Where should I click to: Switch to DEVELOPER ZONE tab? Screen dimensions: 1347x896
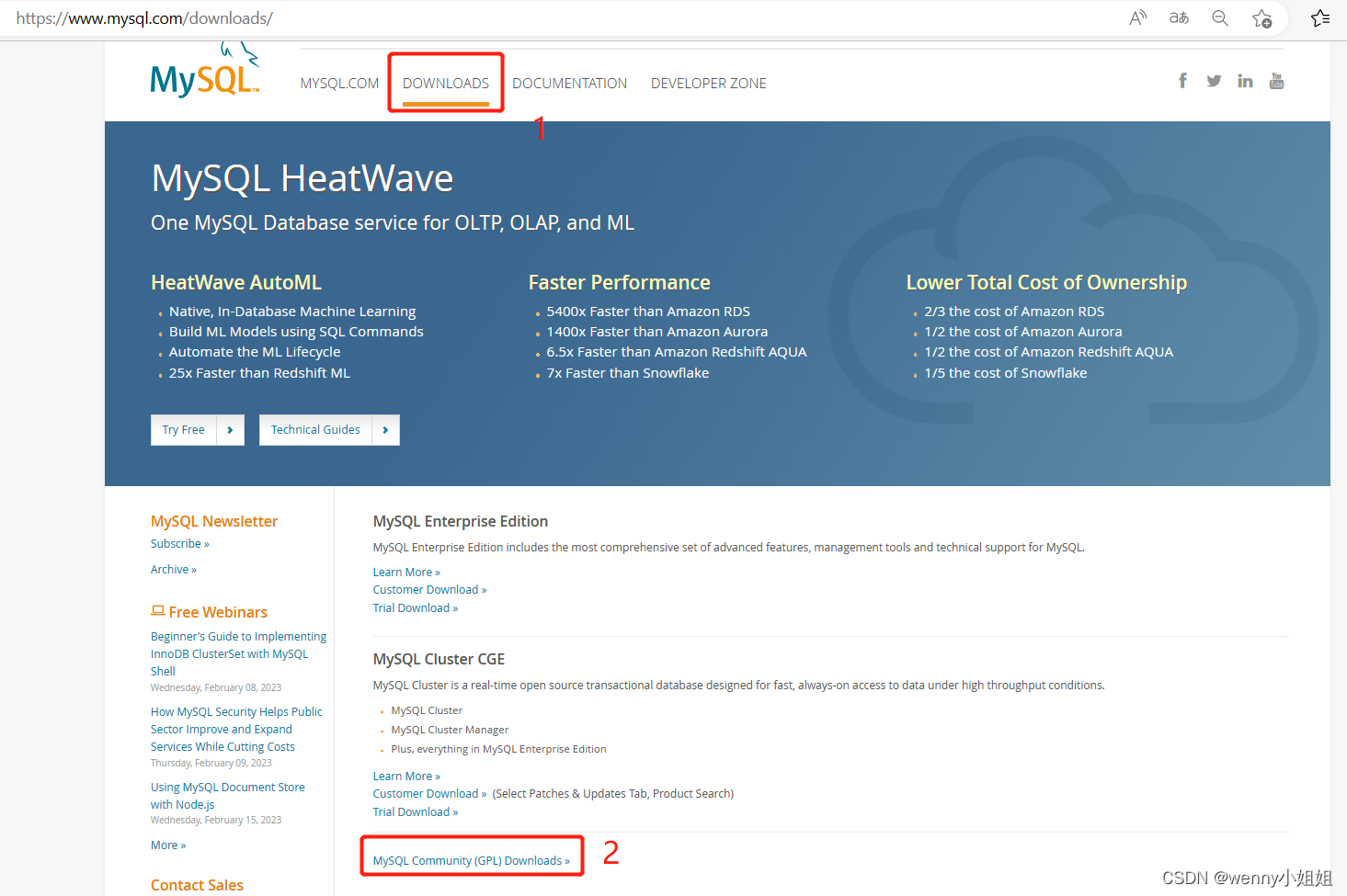(x=709, y=84)
